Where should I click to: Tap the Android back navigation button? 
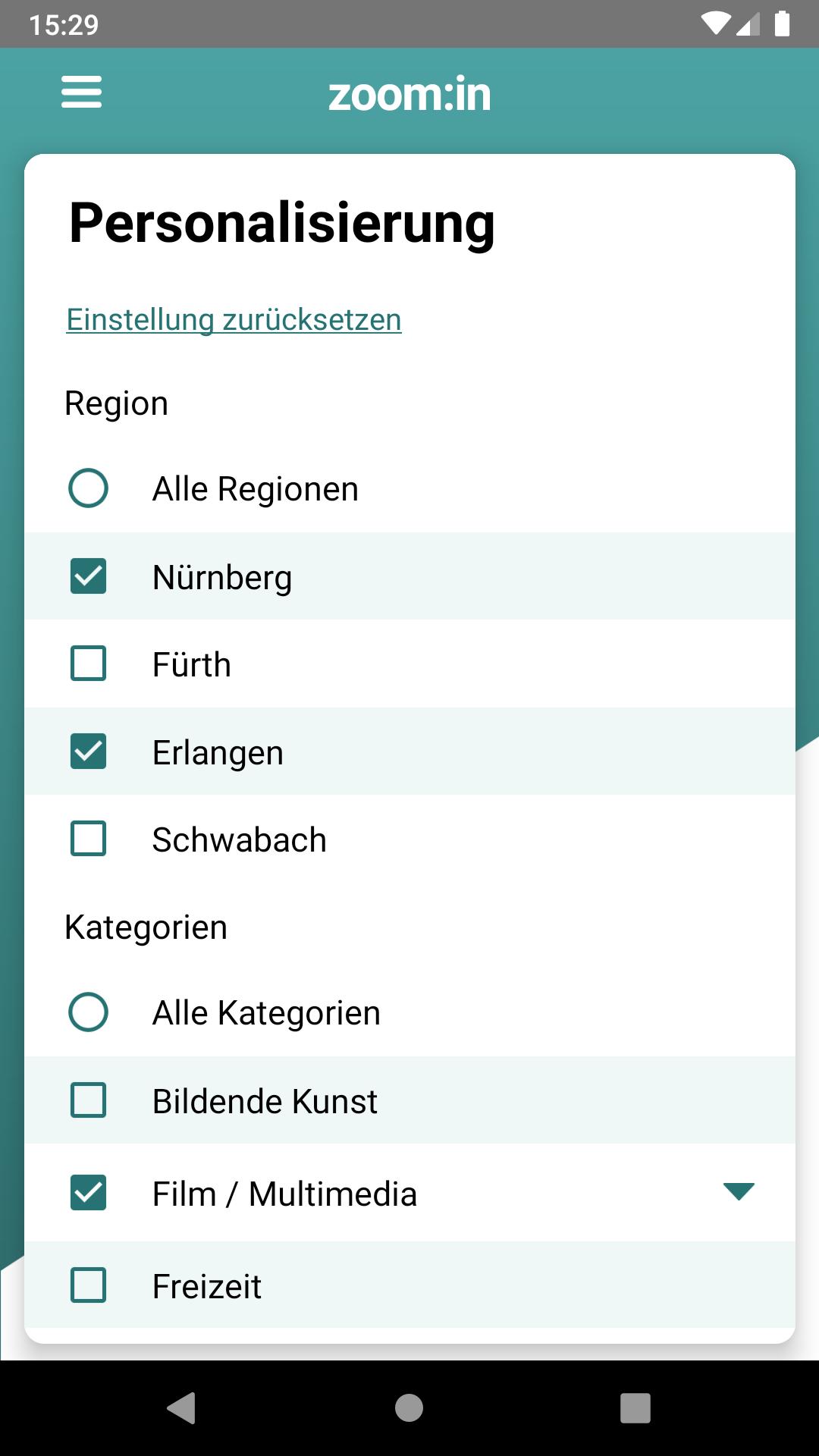coord(182,1408)
